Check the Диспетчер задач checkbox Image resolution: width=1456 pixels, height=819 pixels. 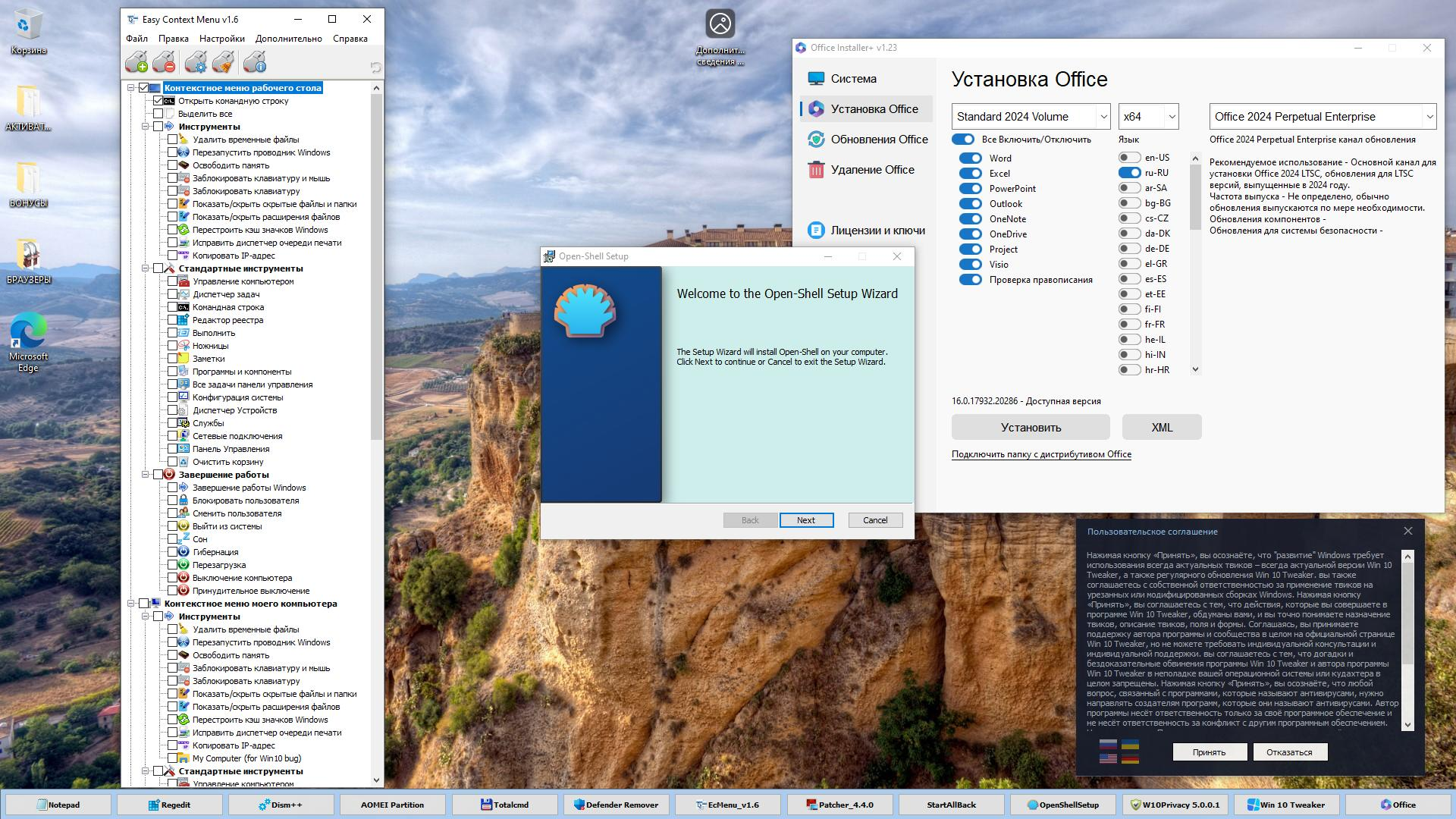pos(172,294)
